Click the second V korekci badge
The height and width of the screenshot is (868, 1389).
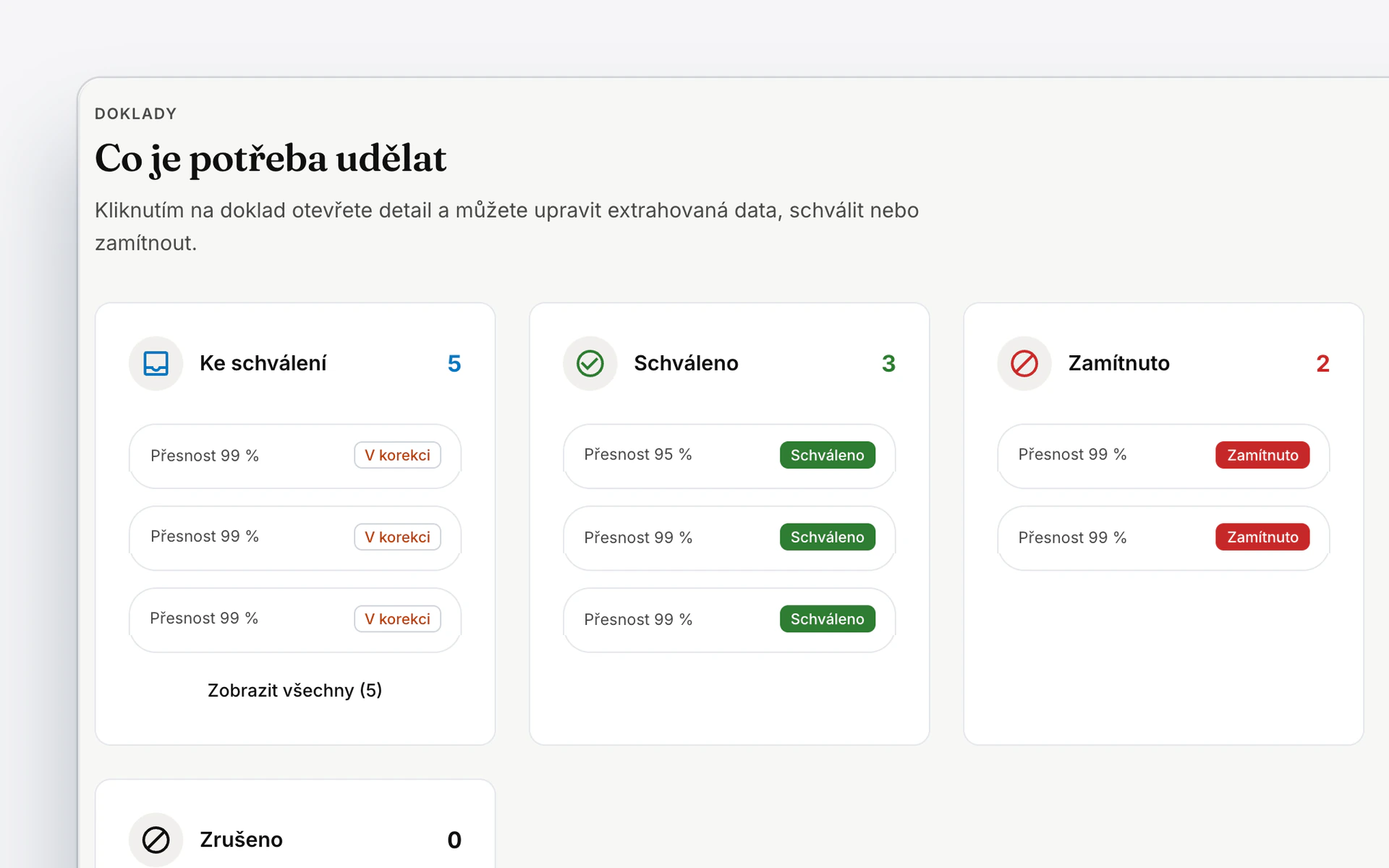pyautogui.click(x=397, y=537)
